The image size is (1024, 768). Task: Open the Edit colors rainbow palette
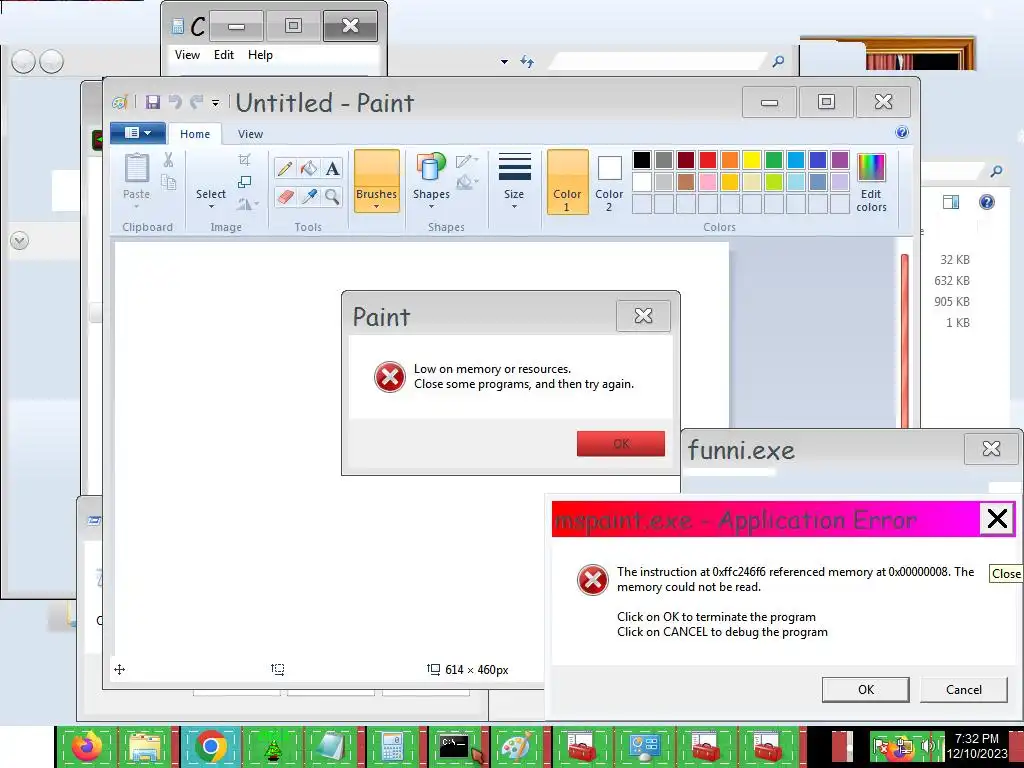pos(871,183)
